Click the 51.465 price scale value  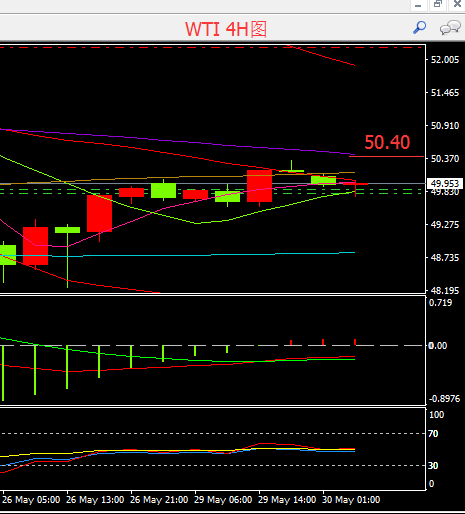click(445, 93)
